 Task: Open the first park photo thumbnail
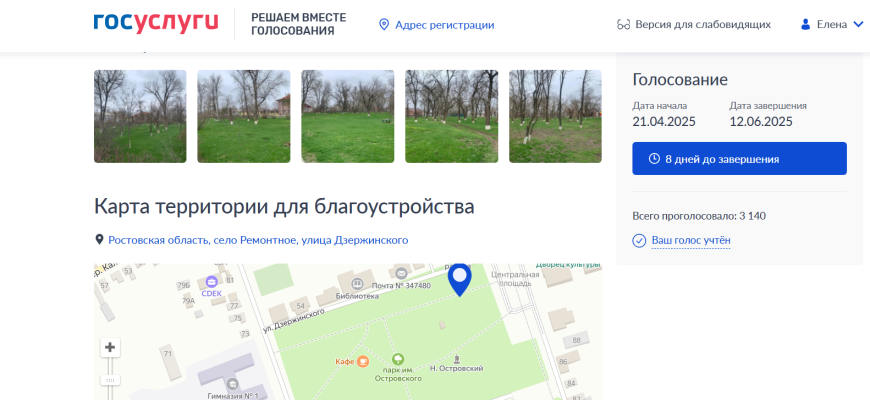[x=140, y=116]
